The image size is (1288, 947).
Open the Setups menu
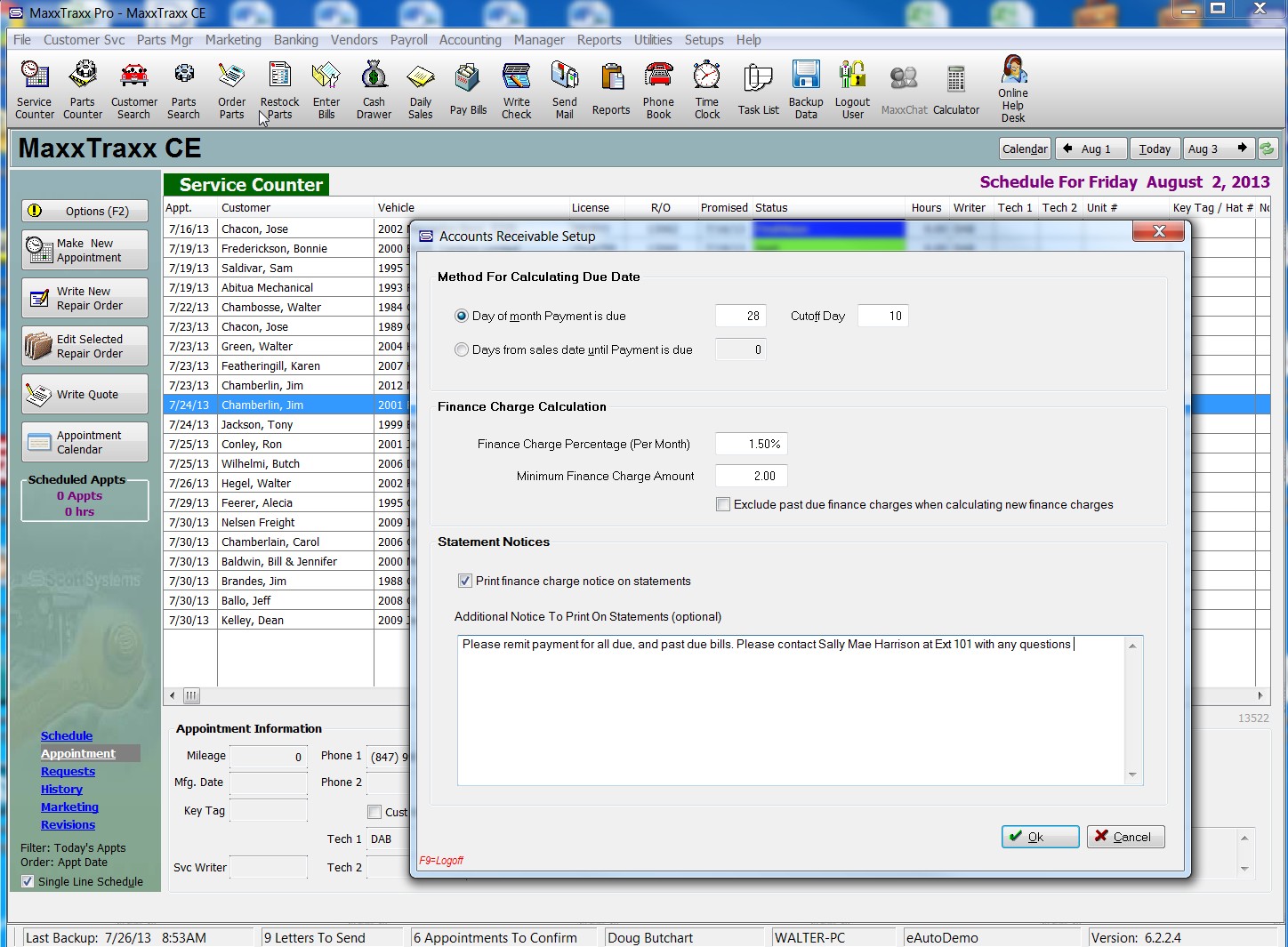coord(704,40)
